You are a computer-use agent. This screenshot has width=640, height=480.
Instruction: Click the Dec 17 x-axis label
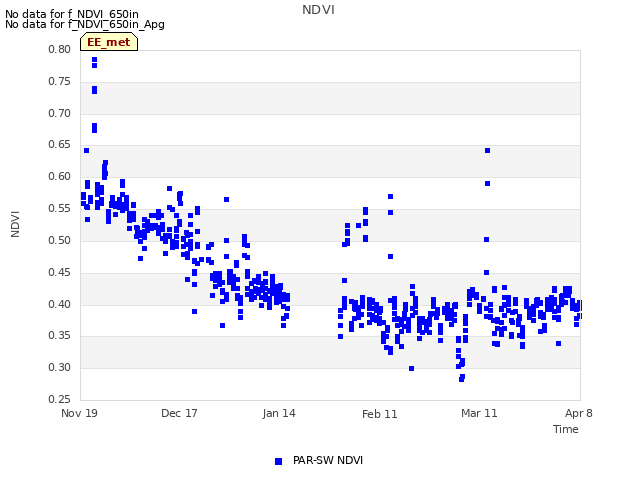179,413
